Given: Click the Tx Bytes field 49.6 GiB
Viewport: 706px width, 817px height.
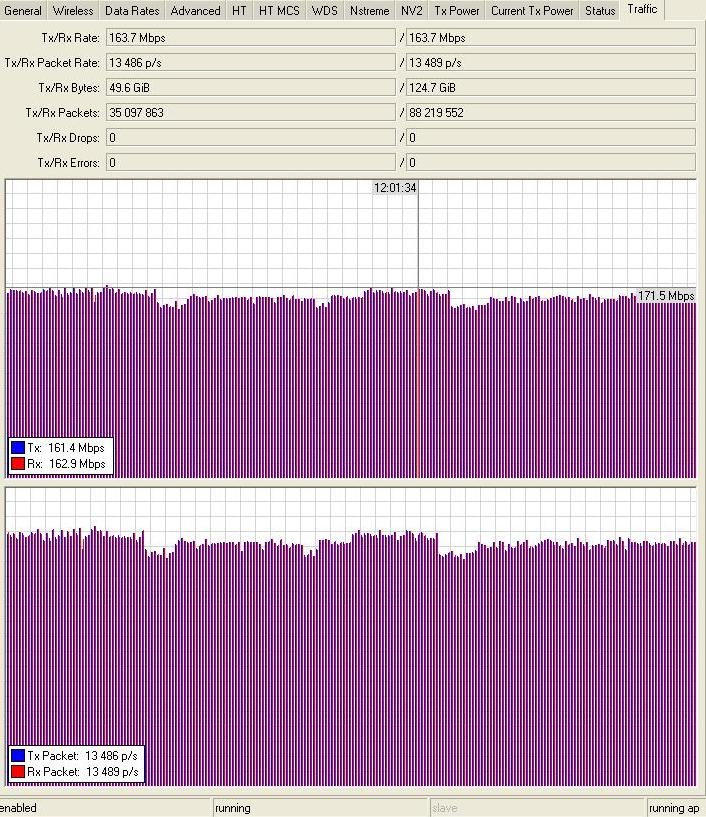Looking at the screenshot, I should [x=251, y=88].
